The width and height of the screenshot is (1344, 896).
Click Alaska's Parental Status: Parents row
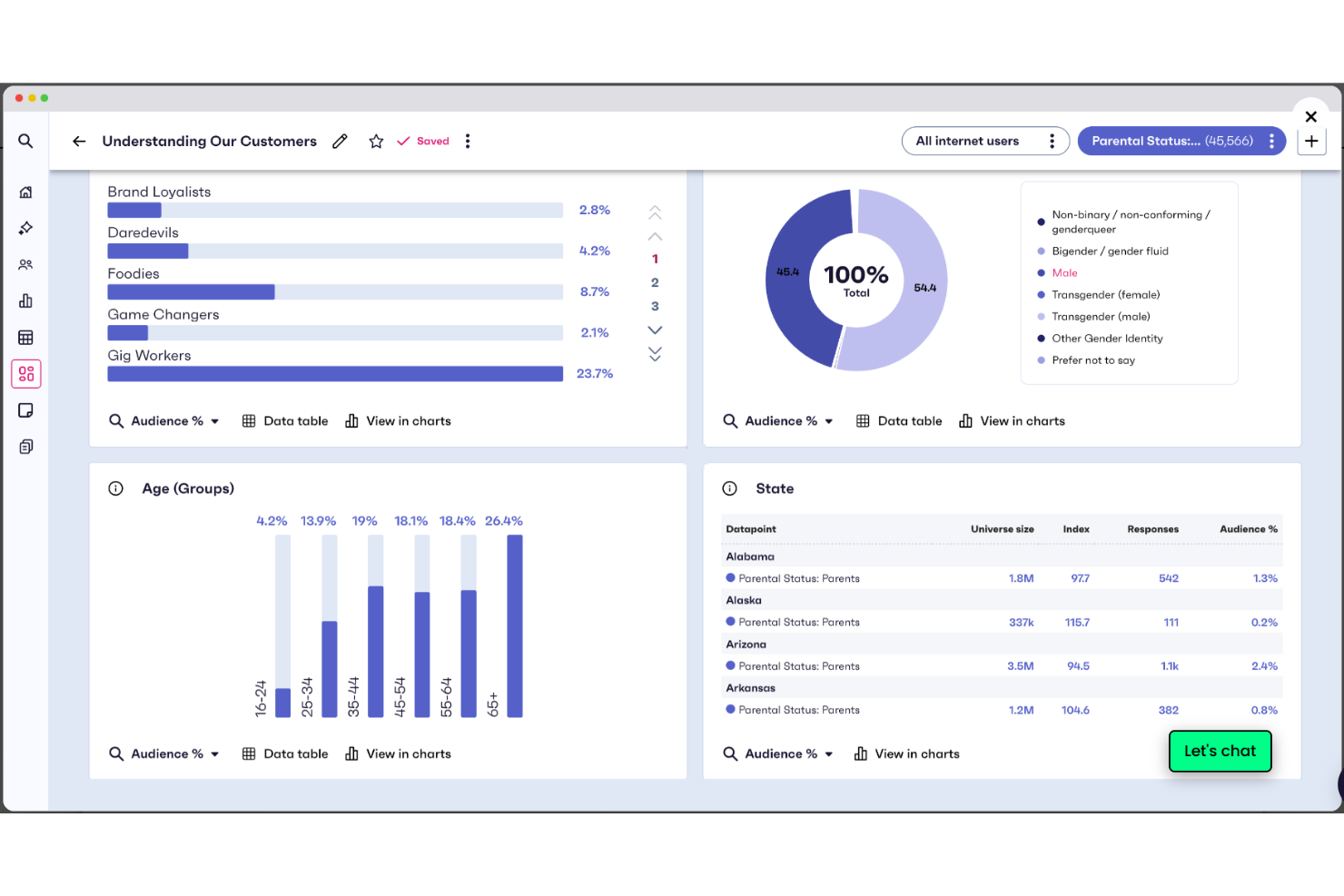pyautogui.click(x=1003, y=623)
